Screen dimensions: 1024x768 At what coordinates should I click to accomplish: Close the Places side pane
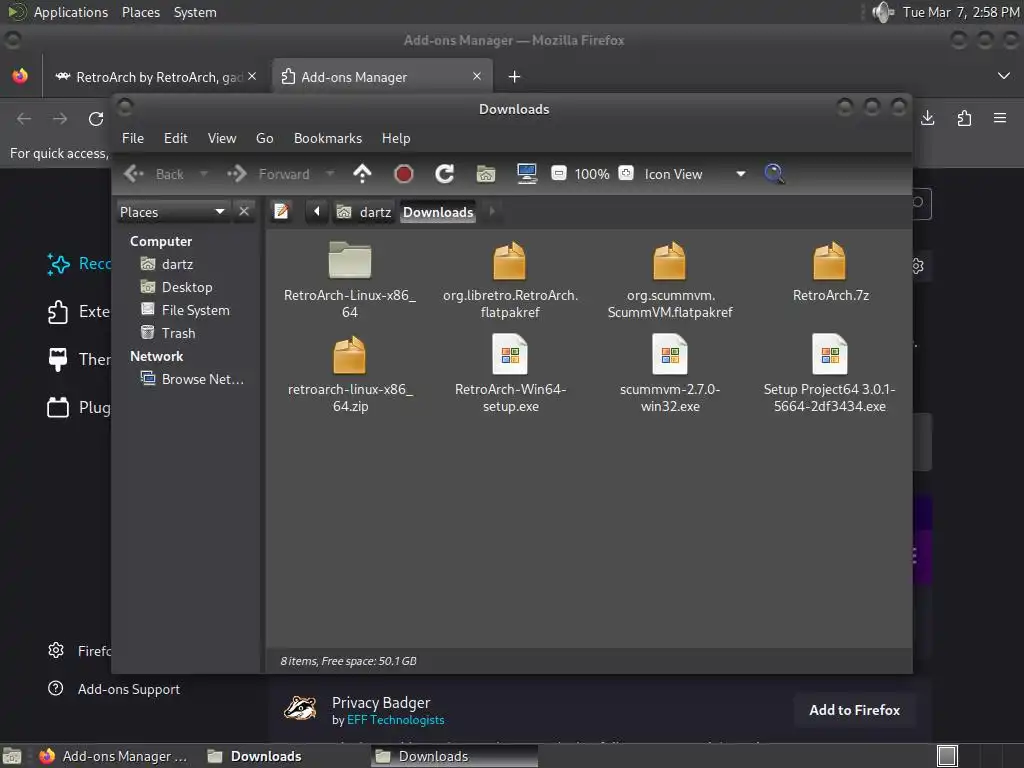[244, 212]
